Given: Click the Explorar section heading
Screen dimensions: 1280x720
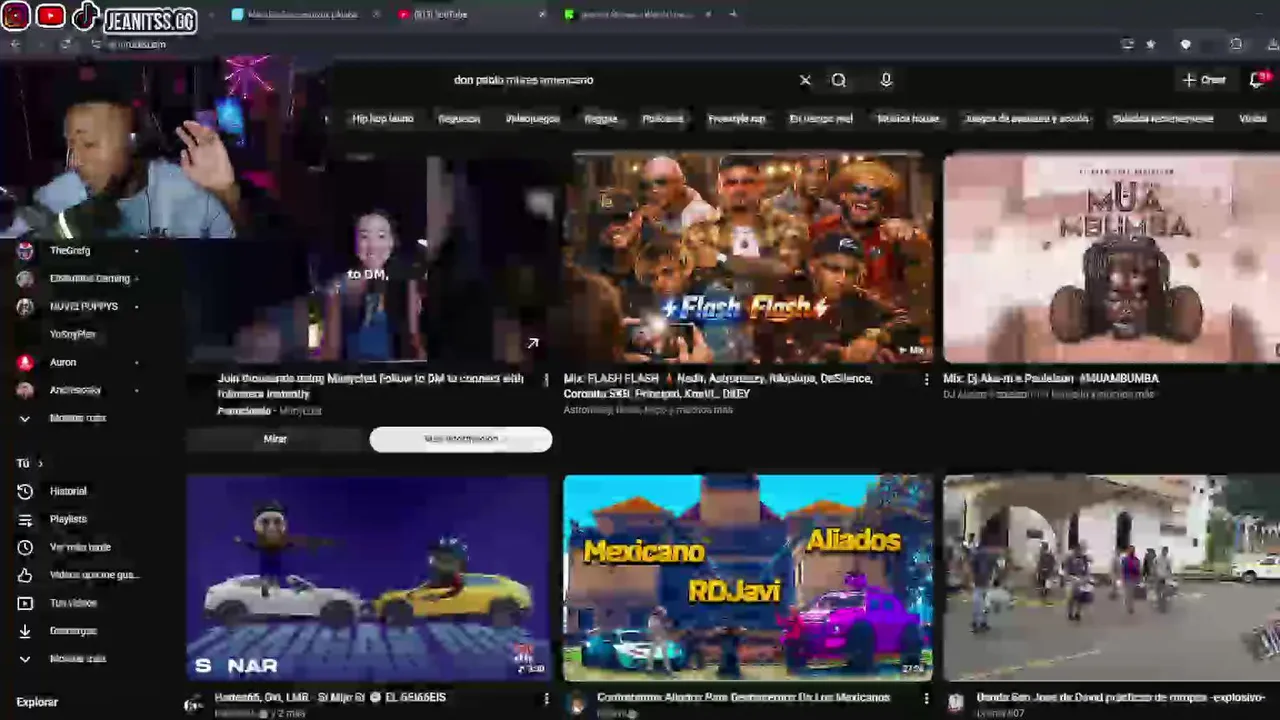Looking at the screenshot, I should click(x=37, y=702).
